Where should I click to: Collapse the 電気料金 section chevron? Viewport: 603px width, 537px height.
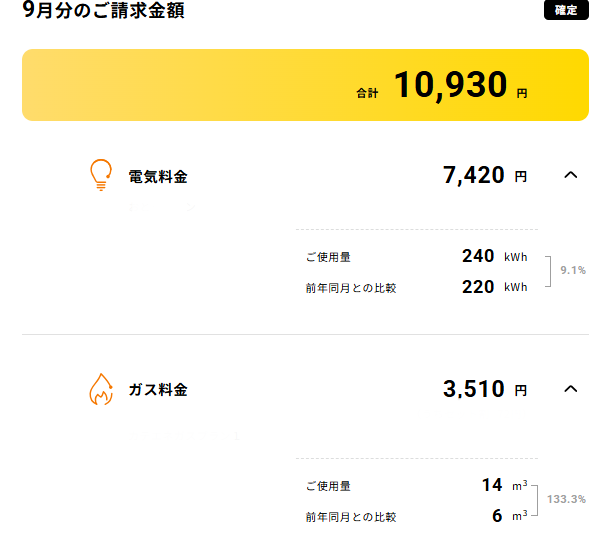(571, 175)
